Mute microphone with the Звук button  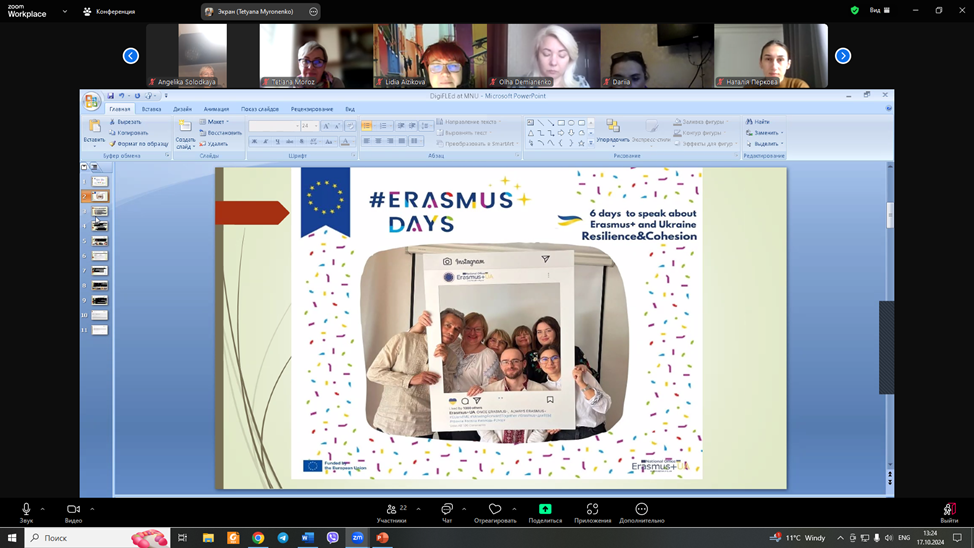tap(26, 510)
